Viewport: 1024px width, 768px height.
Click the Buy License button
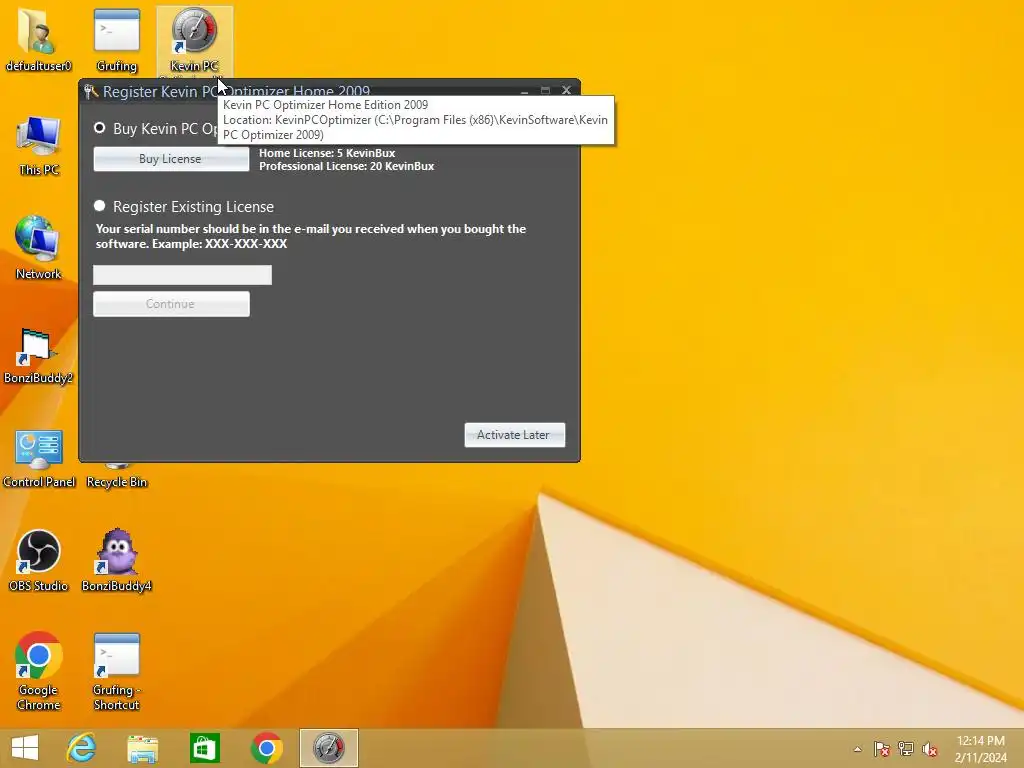[x=171, y=159]
